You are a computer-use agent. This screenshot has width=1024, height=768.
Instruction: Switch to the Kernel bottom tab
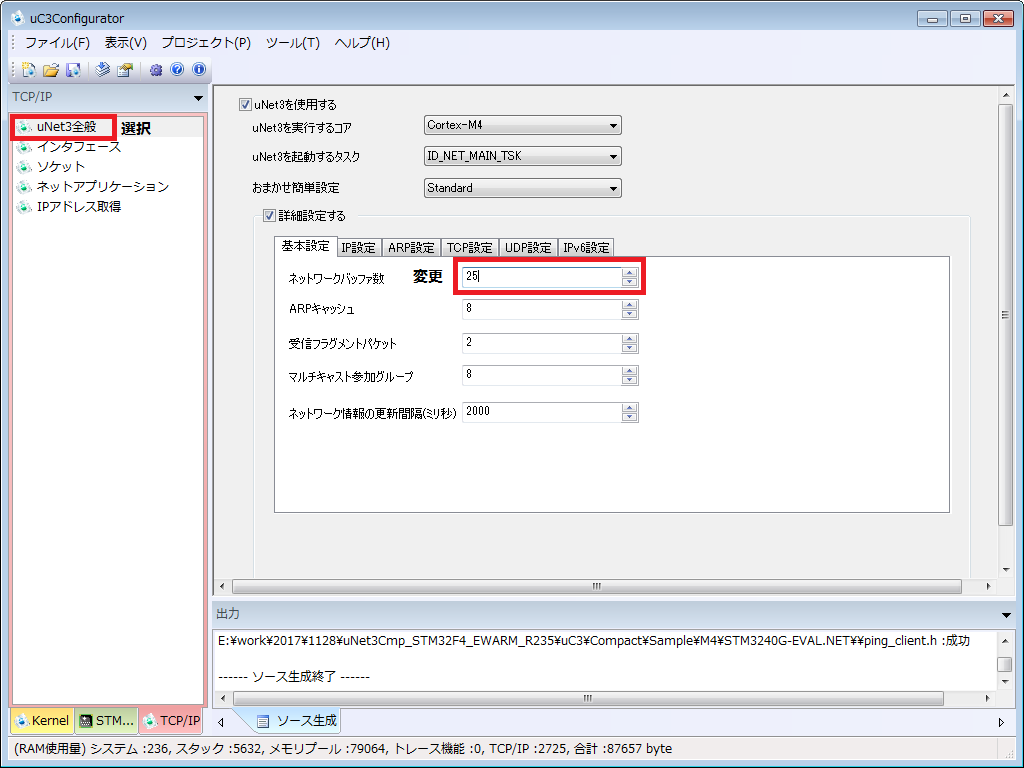(42, 720)
